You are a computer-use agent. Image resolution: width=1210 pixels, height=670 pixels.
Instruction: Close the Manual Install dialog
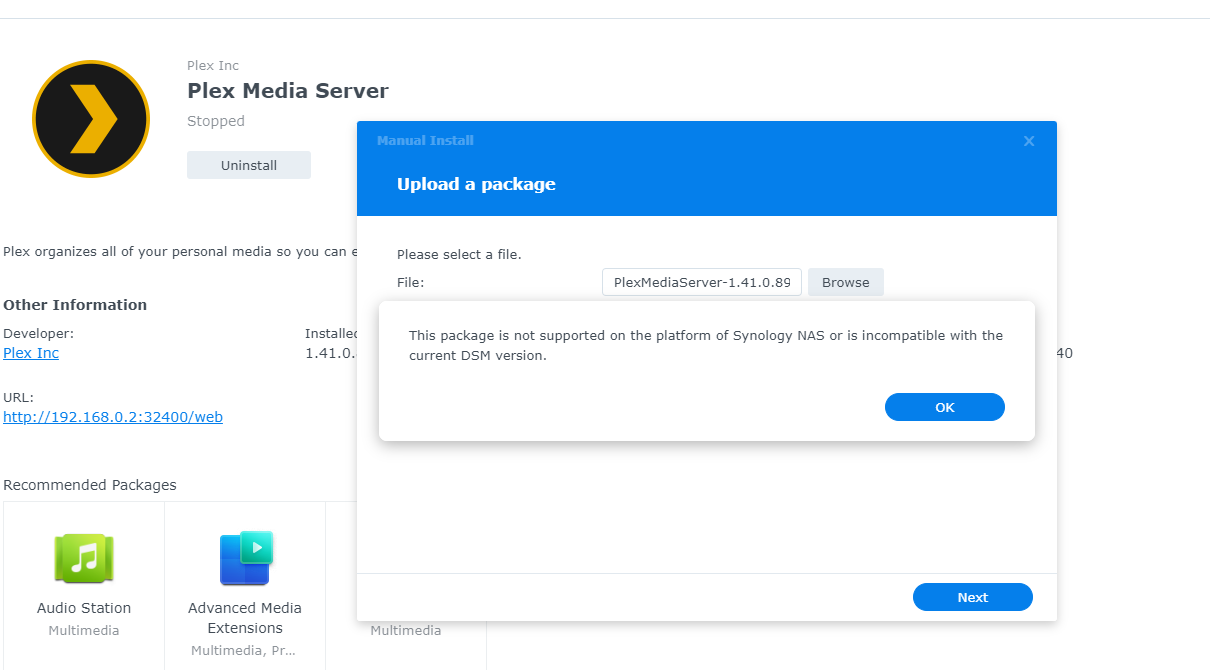1029,141
